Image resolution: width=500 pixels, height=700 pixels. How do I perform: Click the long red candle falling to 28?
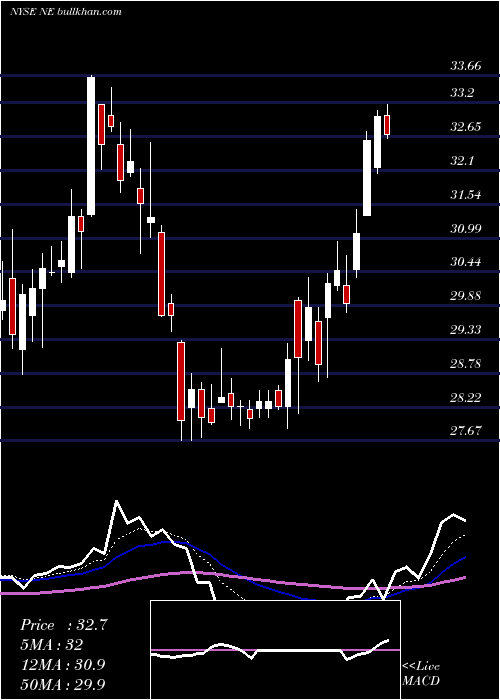click(x=181, y=381)
